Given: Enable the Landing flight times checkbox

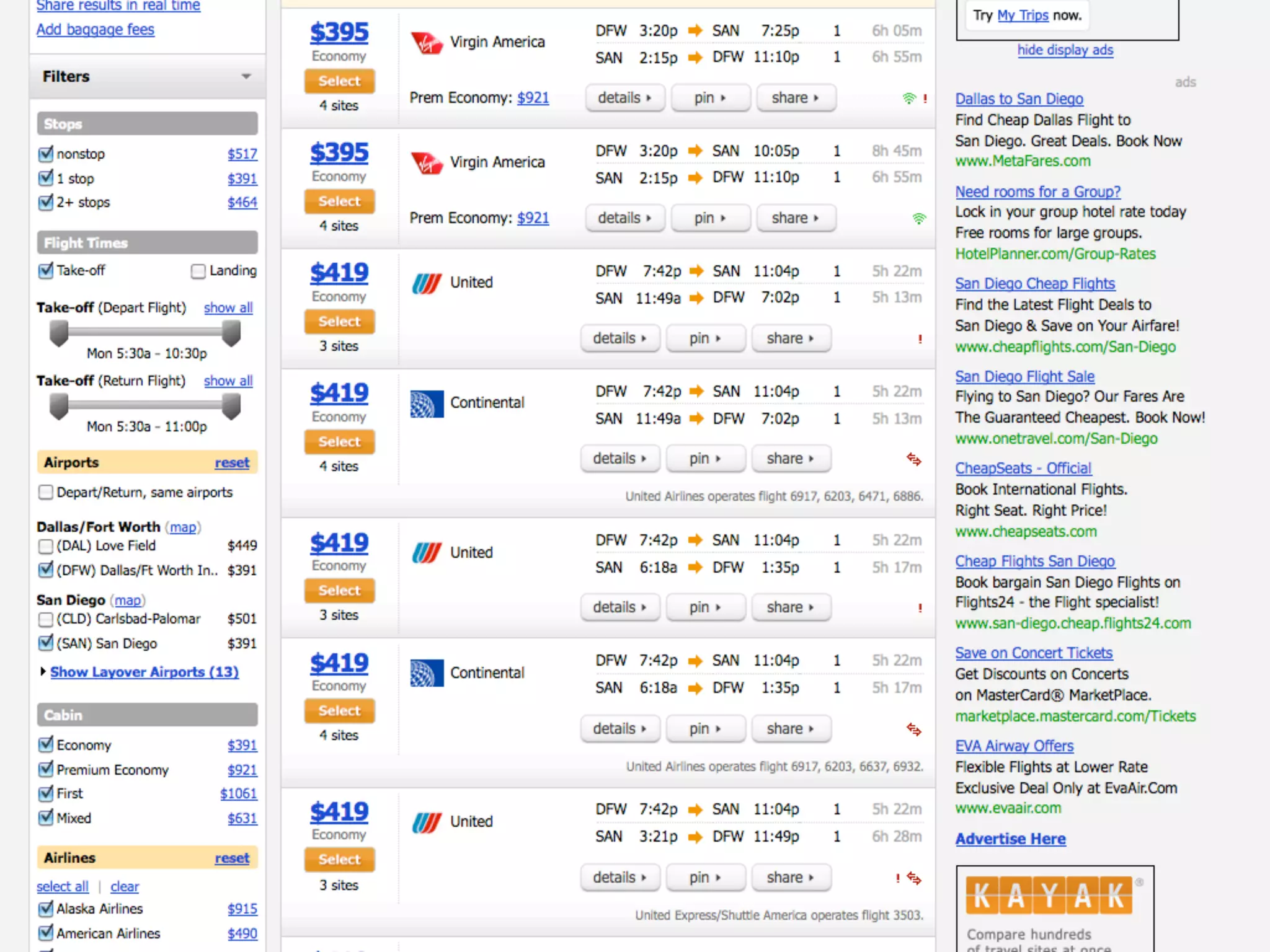Looking at the screenshot, I should coord(198,271).
